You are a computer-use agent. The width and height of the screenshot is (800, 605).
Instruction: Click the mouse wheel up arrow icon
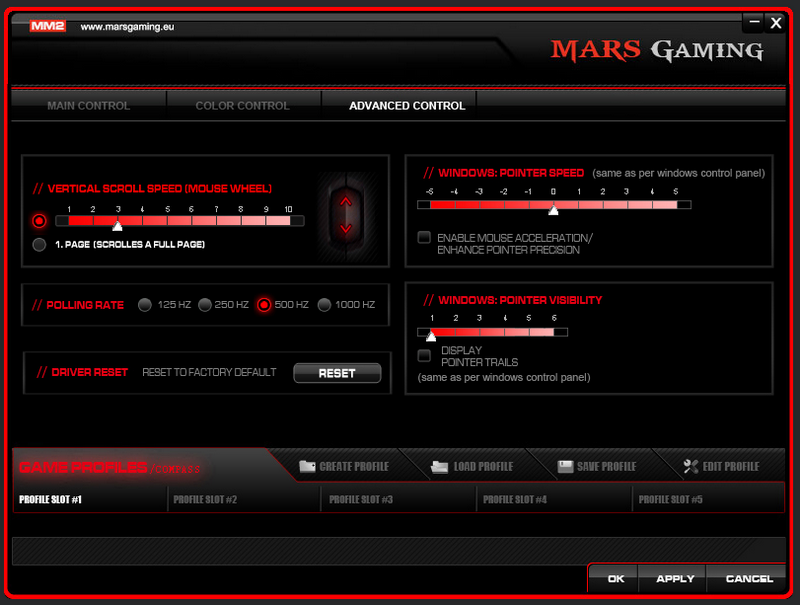[346, 201]
